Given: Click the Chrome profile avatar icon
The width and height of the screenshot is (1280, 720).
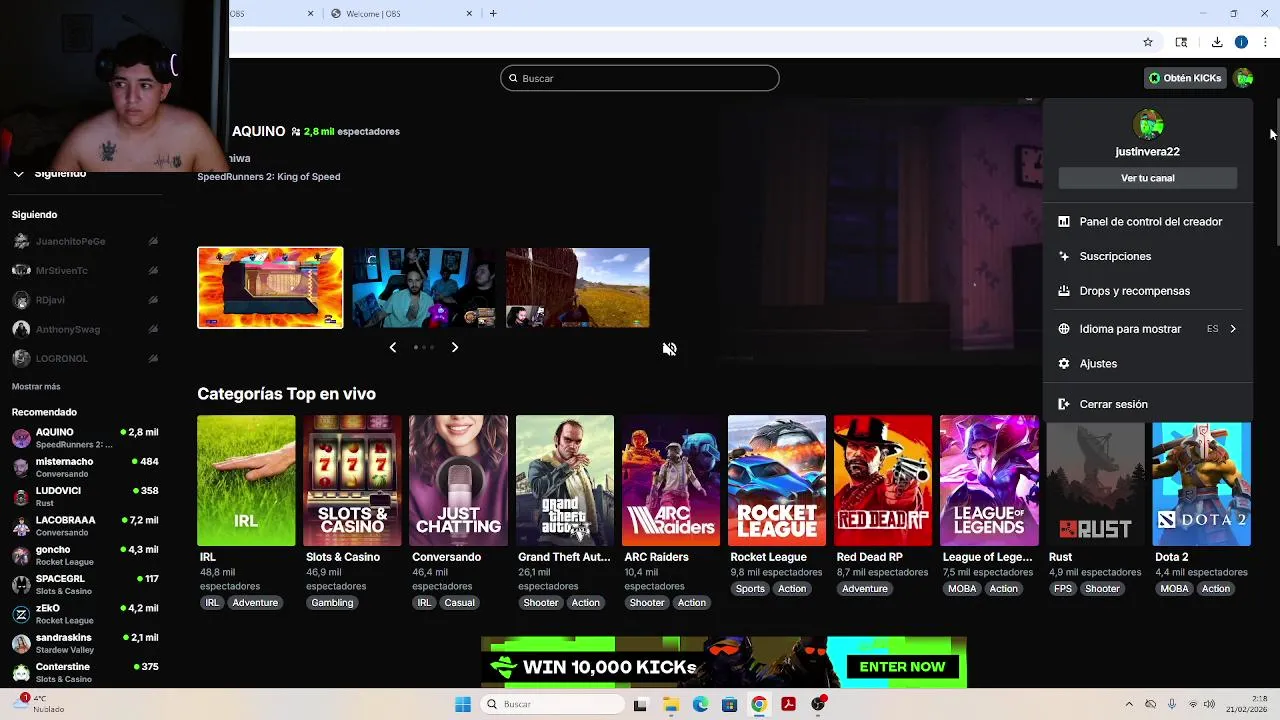Looking at the screenshot, I should click(x=1241, y=42).
